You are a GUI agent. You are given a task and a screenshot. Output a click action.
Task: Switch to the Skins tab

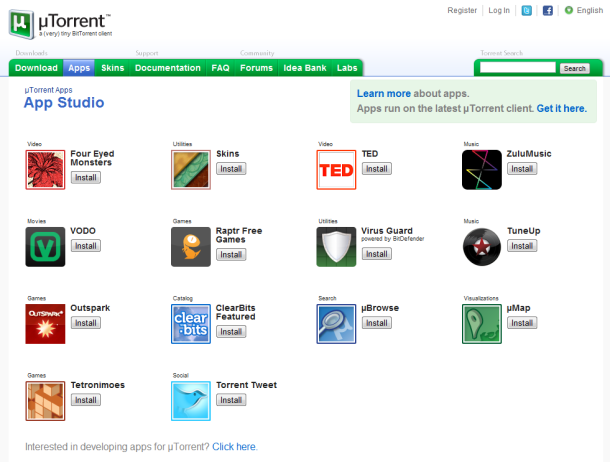[112, 68]
